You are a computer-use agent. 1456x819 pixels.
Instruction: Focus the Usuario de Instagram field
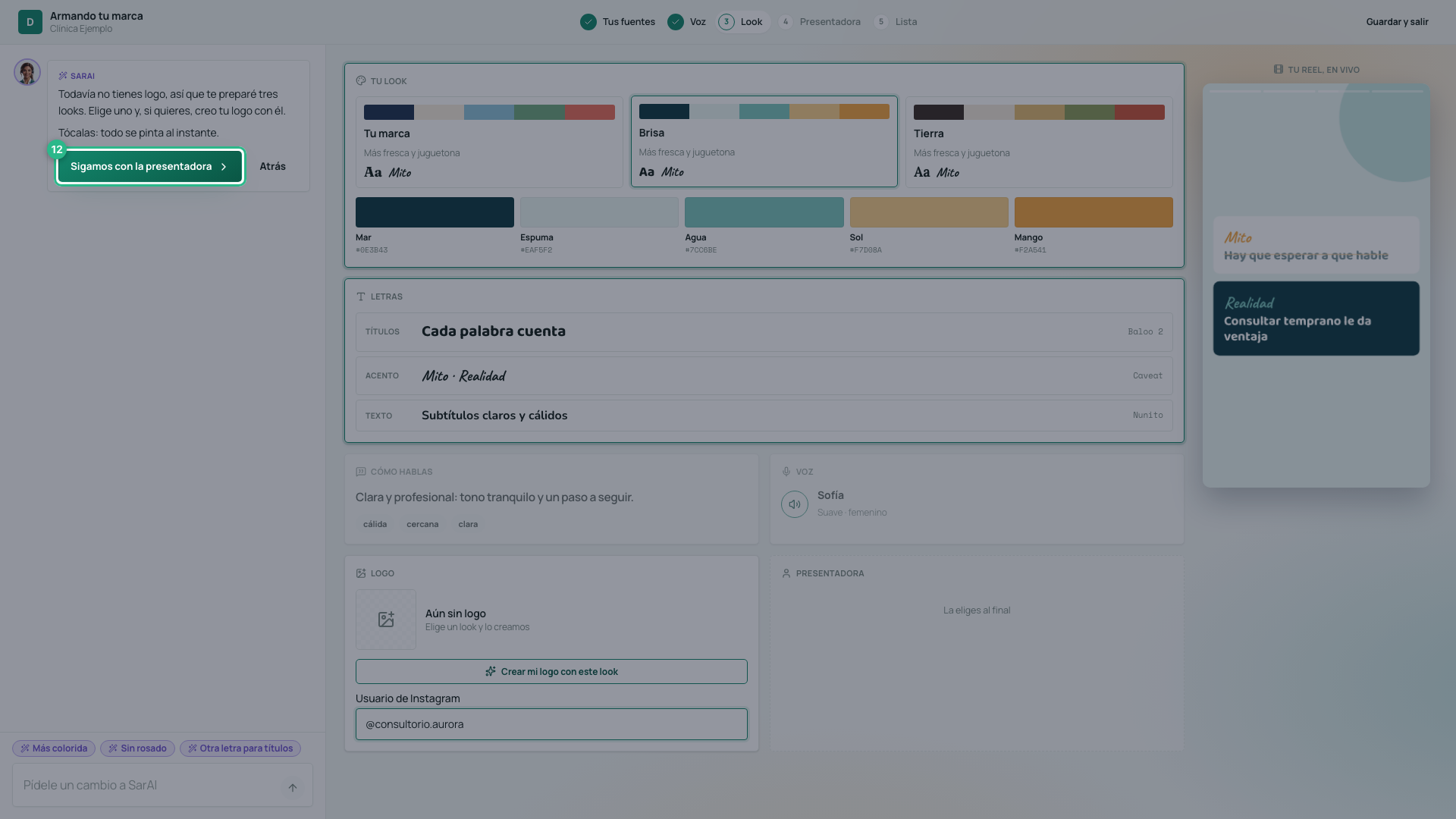[551, 724]
